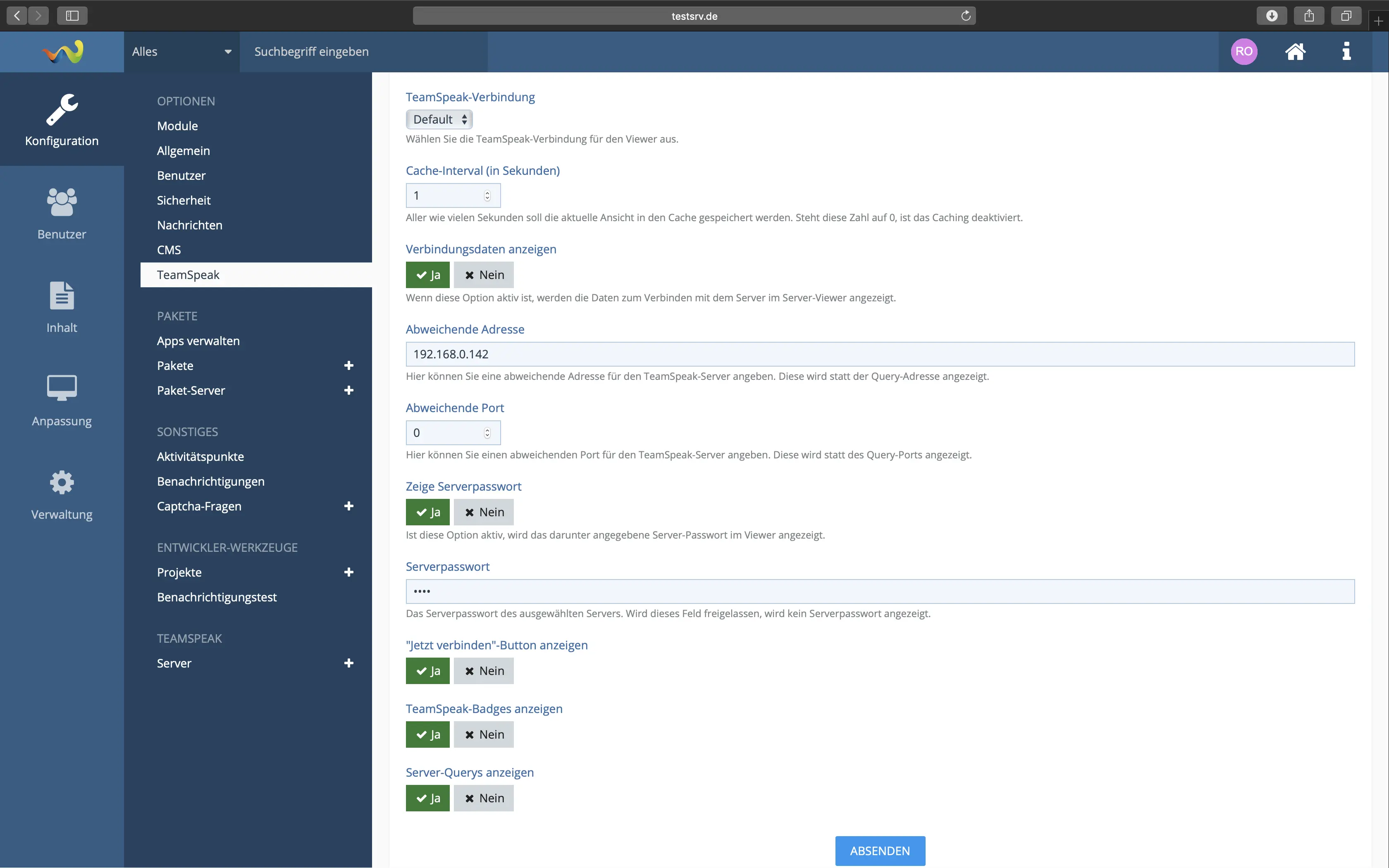Click the home icon in header

(x=1295, y=52)
